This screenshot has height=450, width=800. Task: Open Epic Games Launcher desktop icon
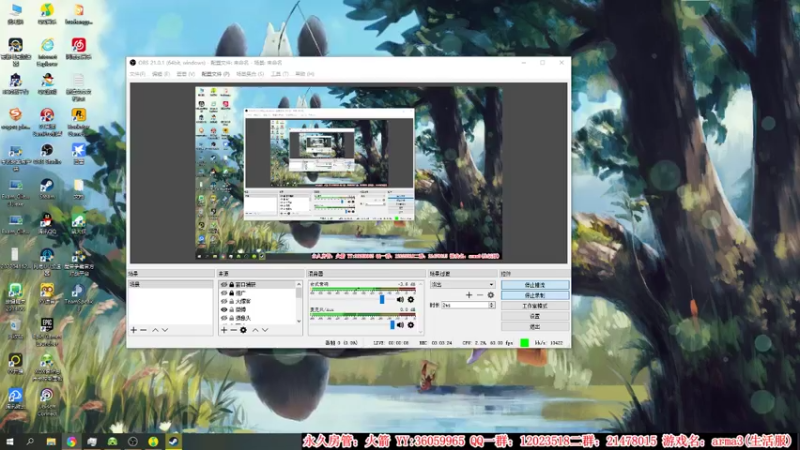coord(47,332)
